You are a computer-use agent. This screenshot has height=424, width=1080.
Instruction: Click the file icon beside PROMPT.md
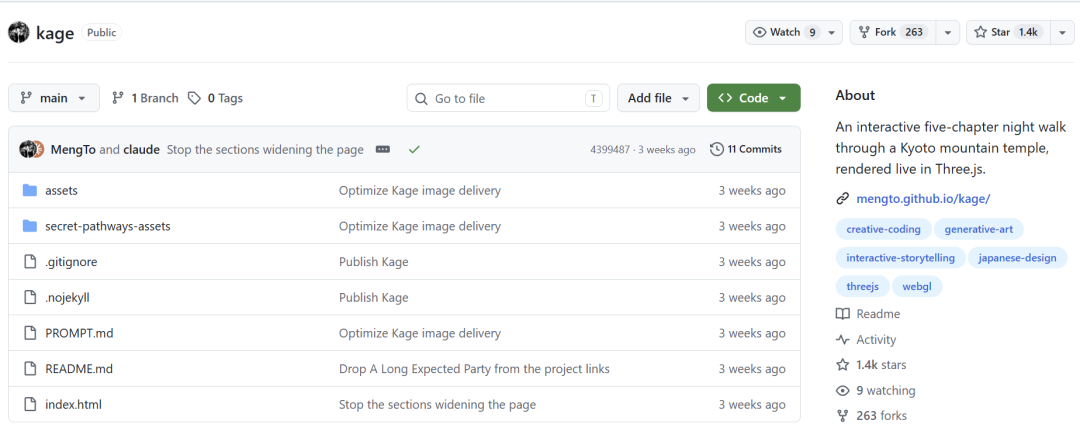tap(30, 334)
